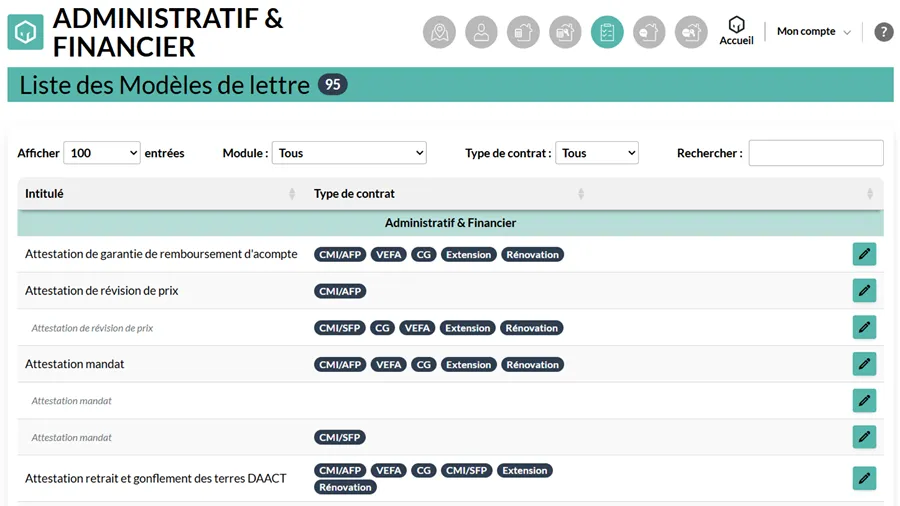Click the CMI/SFP tag in the DAACT row
Screen dimensions: 900x506
tap(466, 470)
